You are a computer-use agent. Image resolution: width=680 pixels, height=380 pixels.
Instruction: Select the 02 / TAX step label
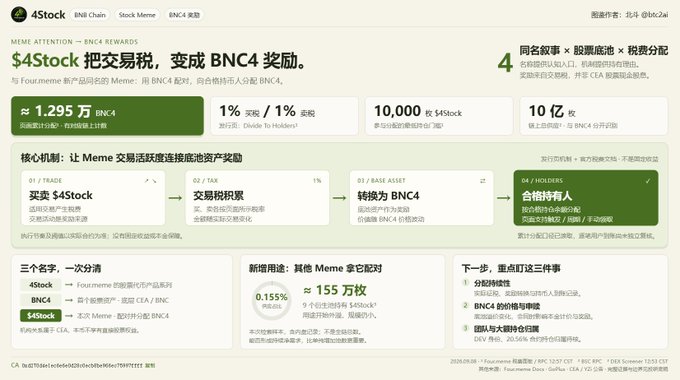[x=206, y=180]
